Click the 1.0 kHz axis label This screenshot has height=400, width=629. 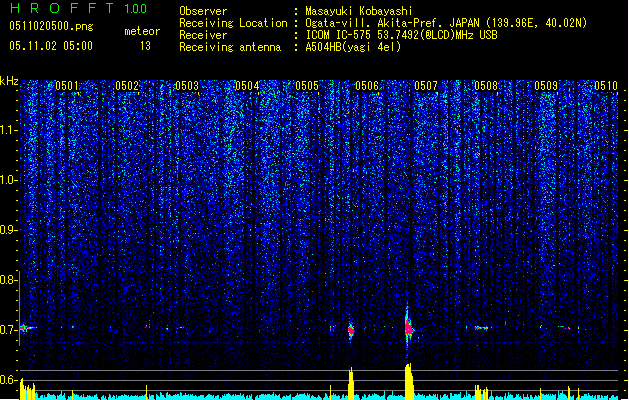click(8, 180)
